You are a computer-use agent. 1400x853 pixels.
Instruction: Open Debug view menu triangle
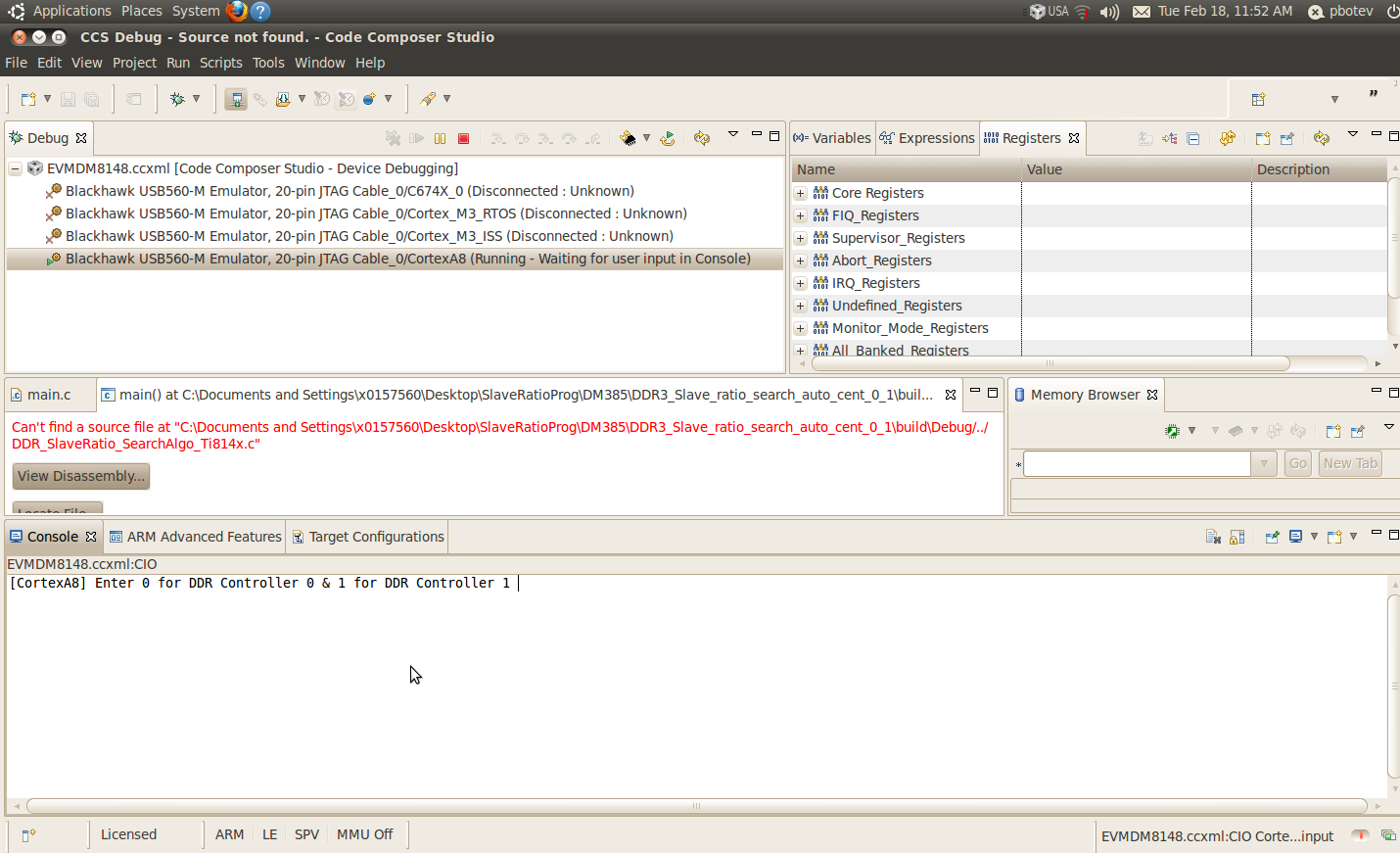click(x=732, y=135)
